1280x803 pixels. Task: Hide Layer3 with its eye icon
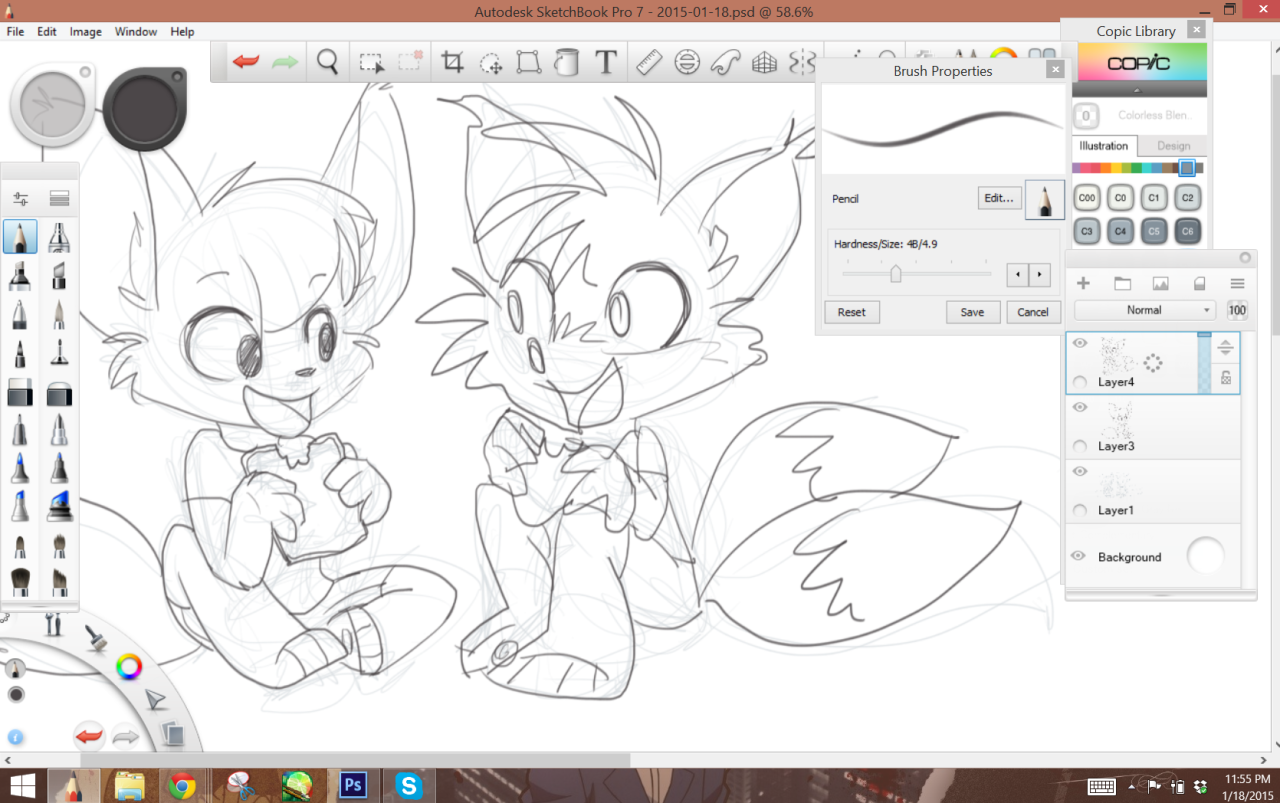(x=1079, y=407)
